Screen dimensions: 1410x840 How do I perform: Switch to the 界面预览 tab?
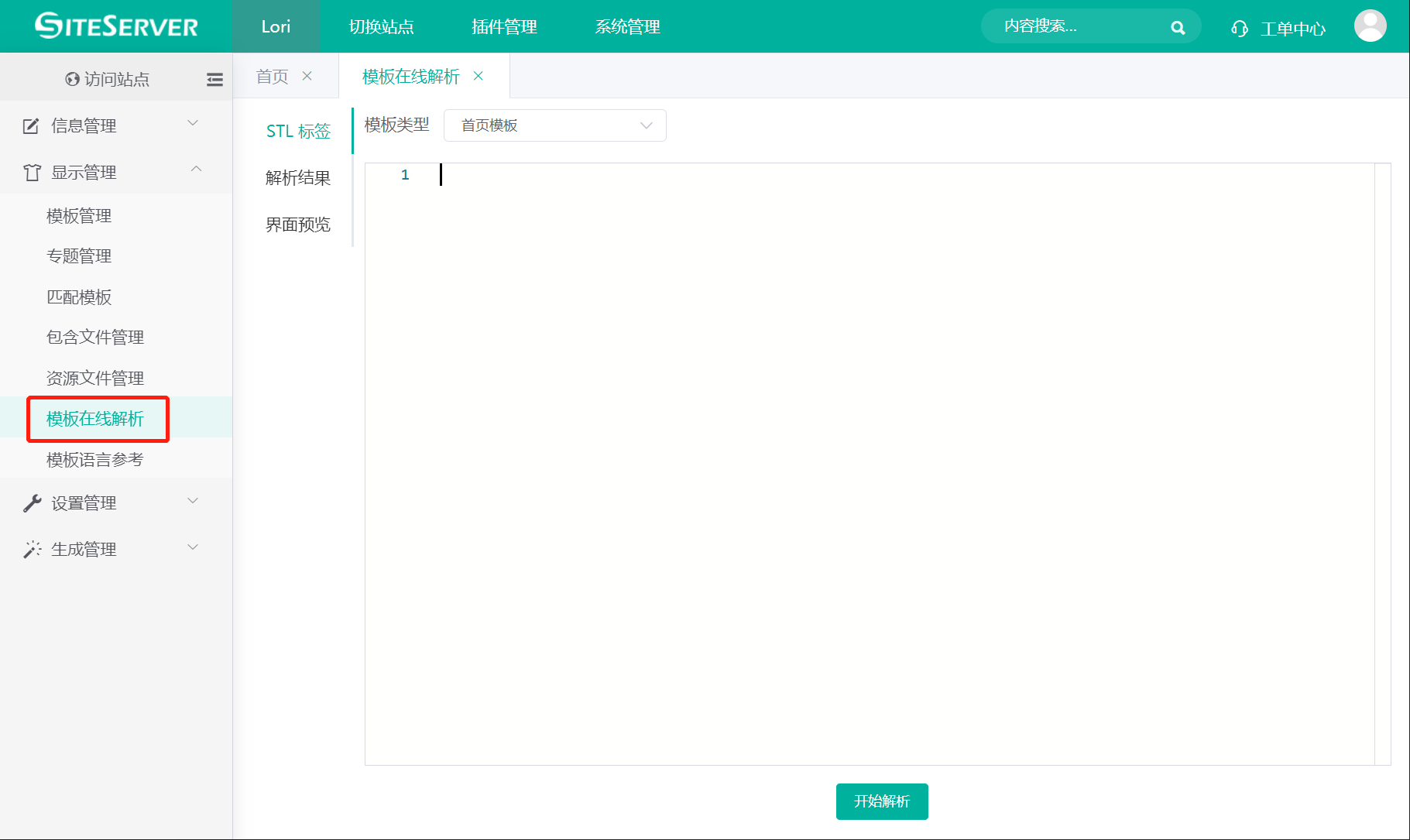pos(297,225)
